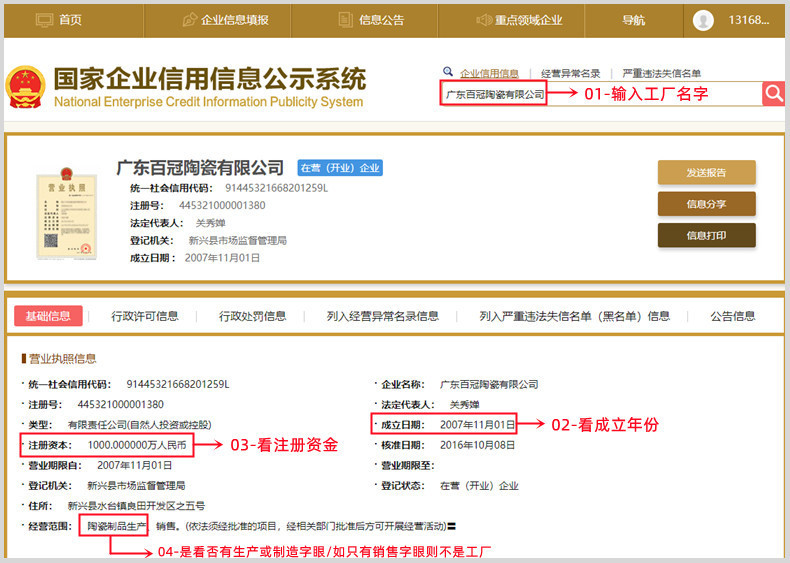Click registration number 445321000001380 in header card
Screen dimensions: 790x563
[x=222, y=205]
